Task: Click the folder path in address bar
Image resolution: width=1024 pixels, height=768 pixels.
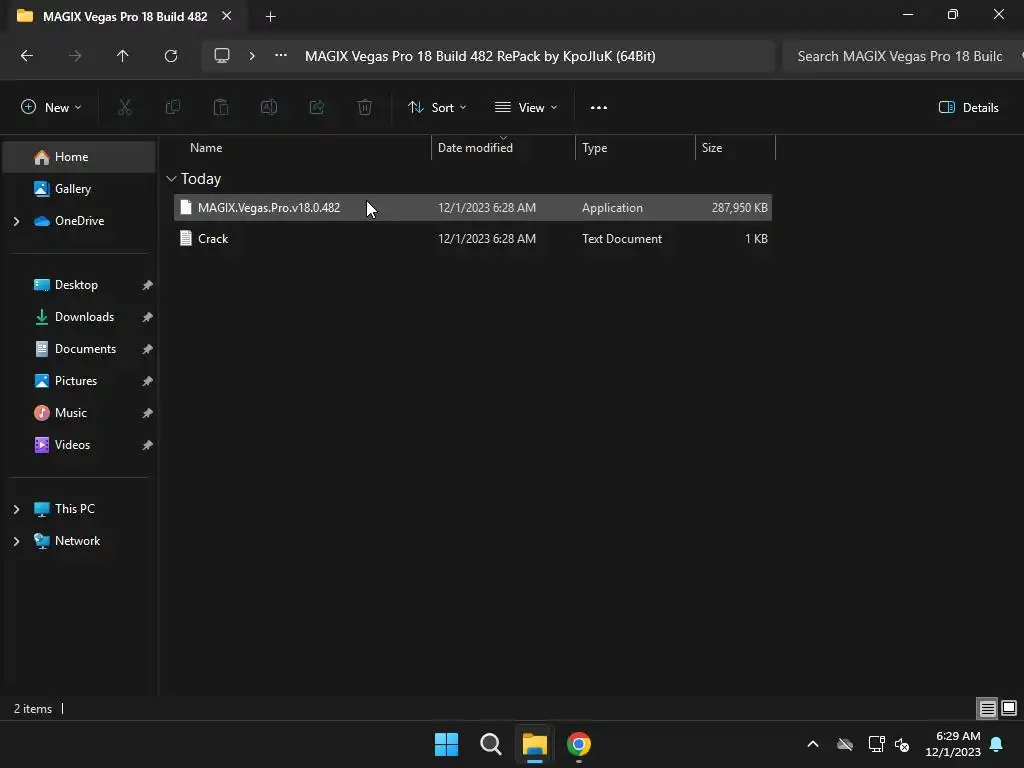Action: click(480, 56)
